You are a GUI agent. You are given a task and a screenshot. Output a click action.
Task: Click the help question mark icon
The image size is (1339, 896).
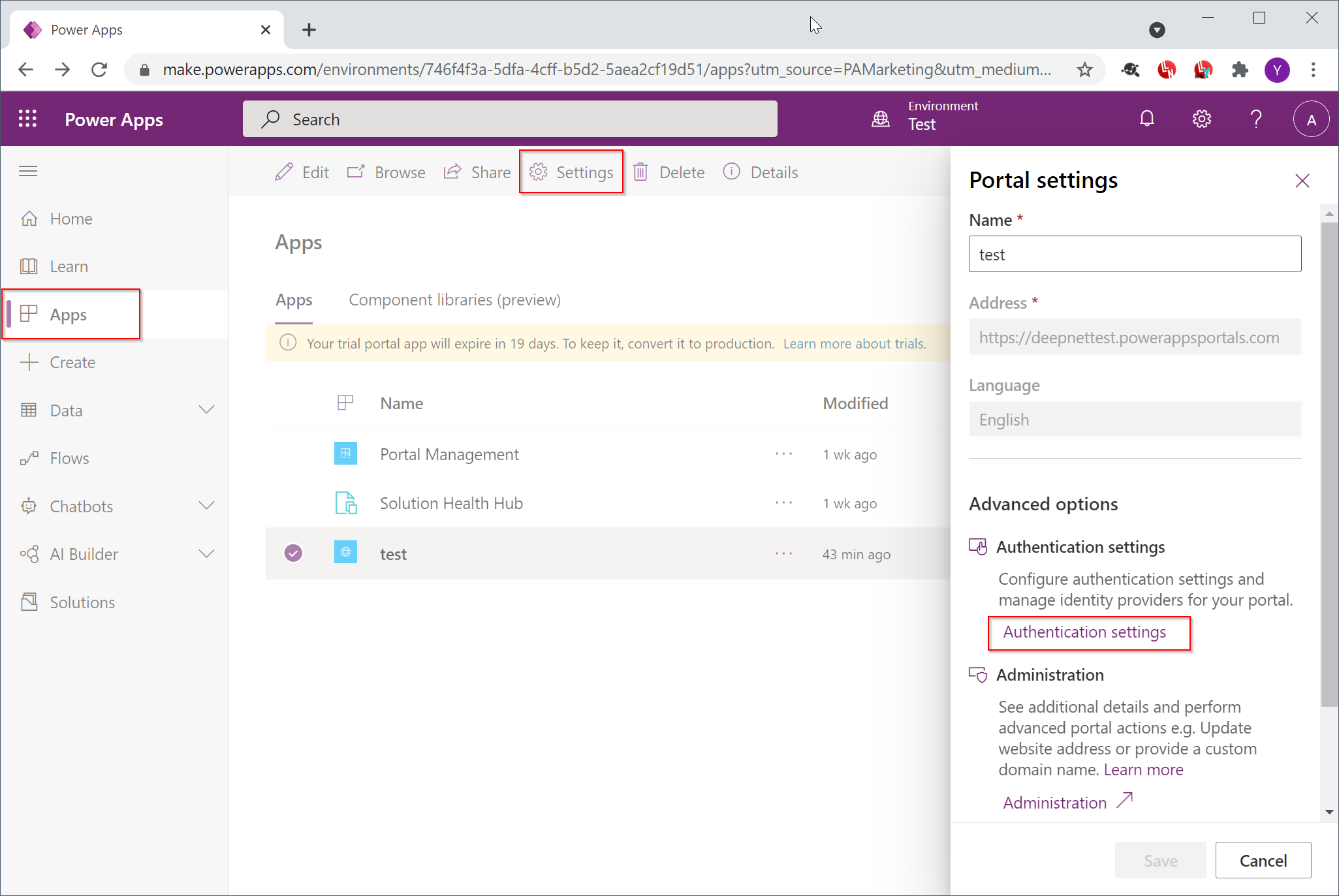coord(1255,119)
